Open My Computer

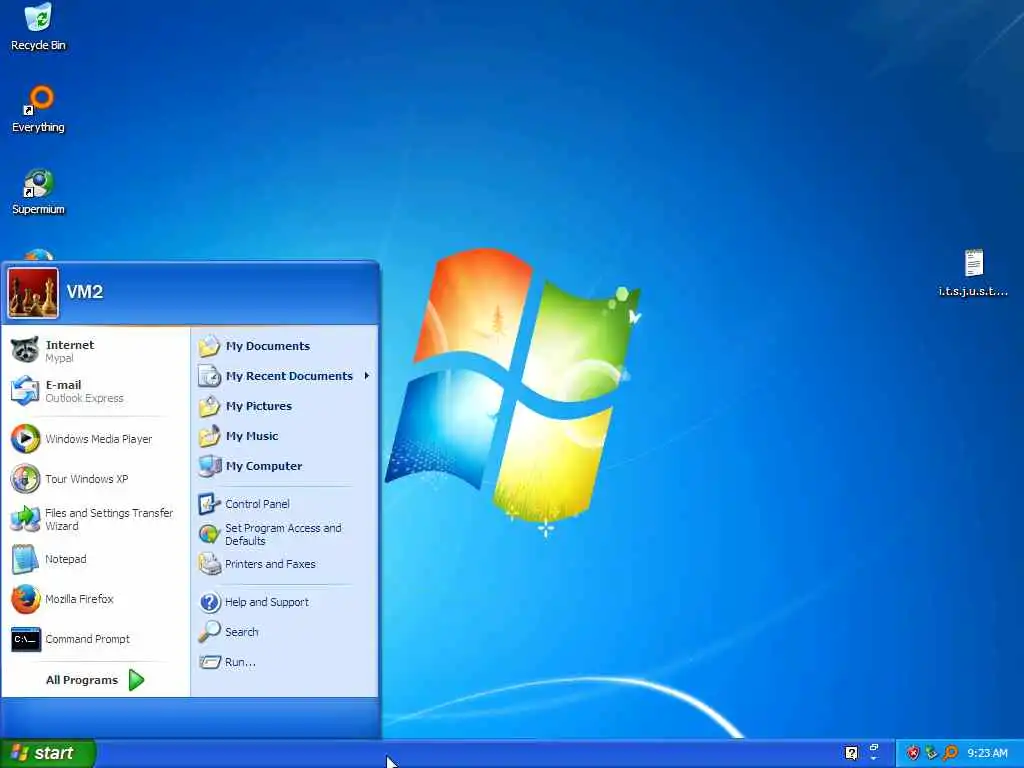pyautogui.click(x=285, y=466)
